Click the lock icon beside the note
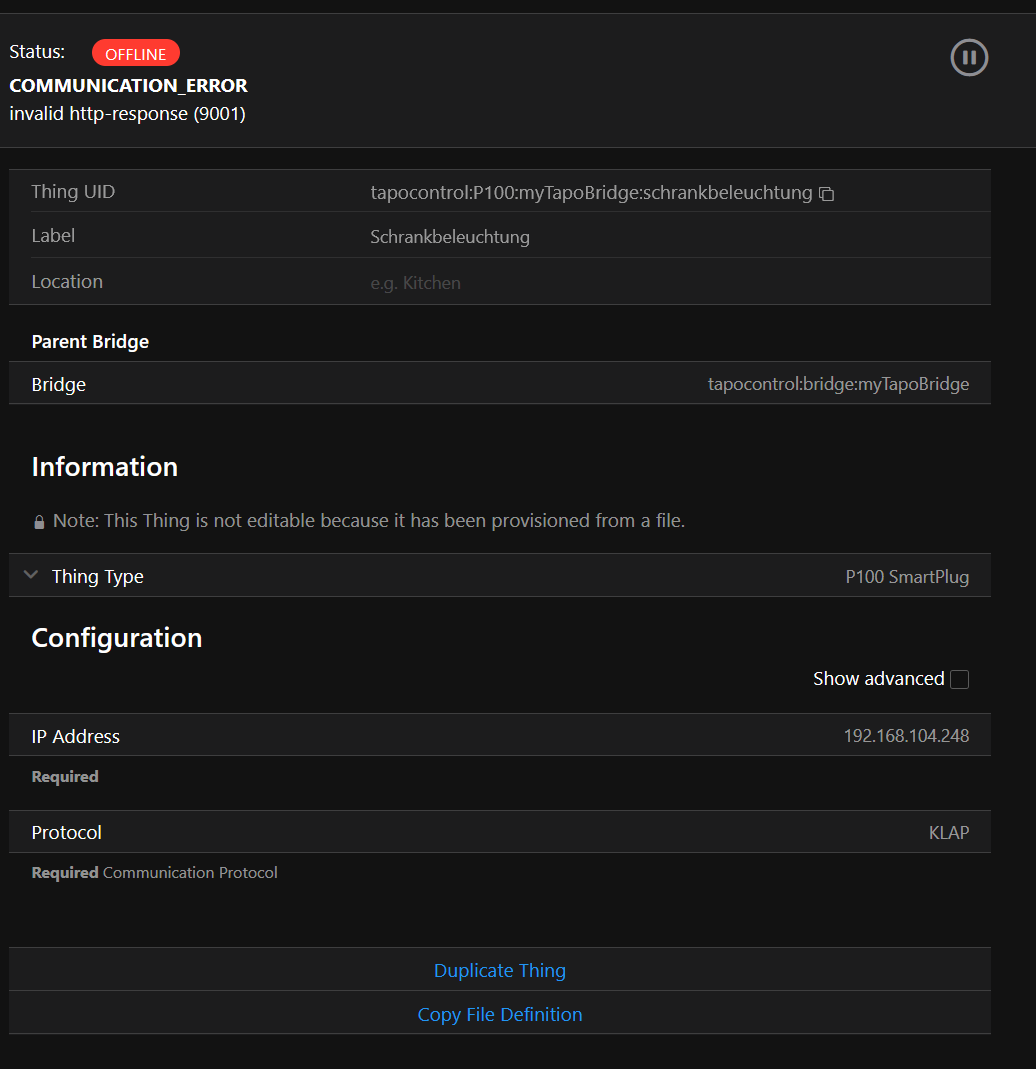The height and width of the screenshot is (1069, 1036). click(39, 522)
